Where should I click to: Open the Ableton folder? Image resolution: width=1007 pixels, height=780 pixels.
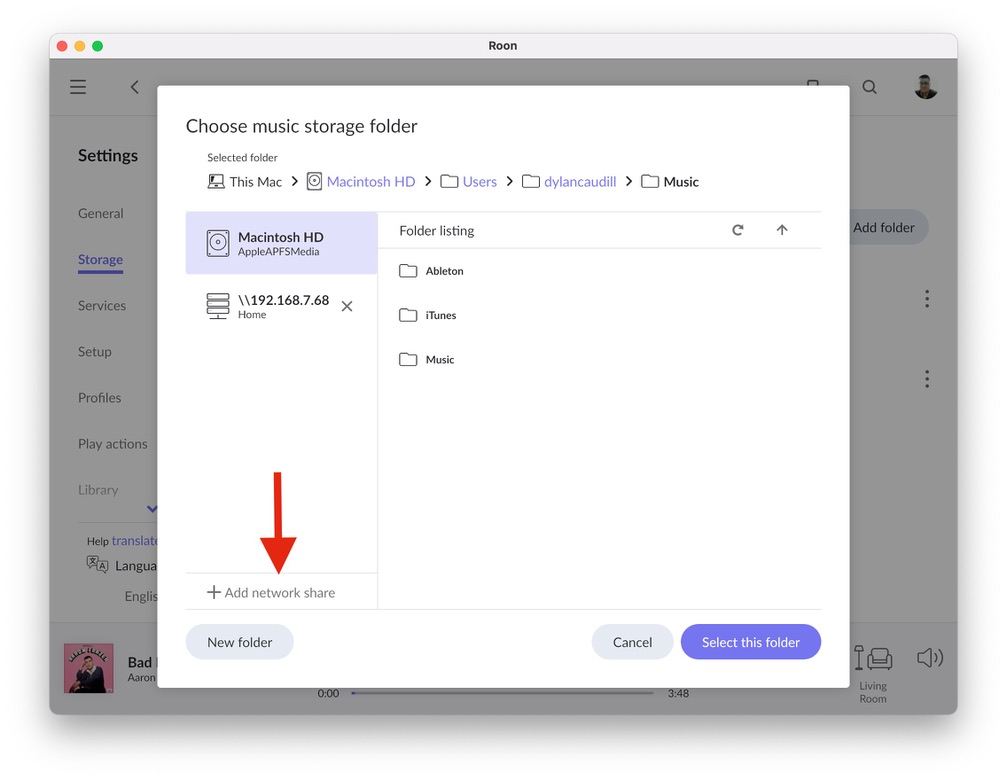(x=431, y=271)
